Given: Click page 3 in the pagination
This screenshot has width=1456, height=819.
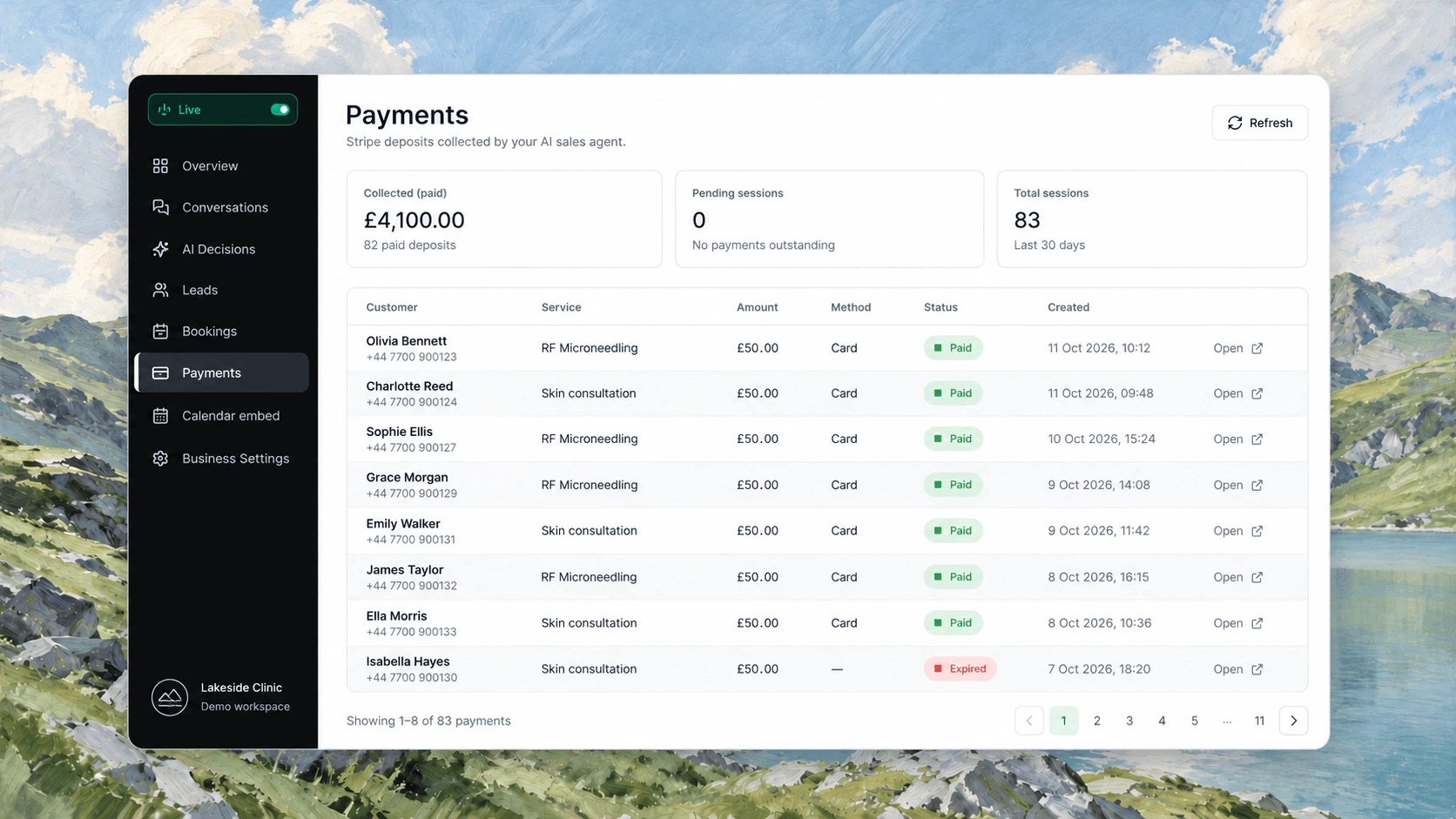Looking at the screenshot, I should coord(1129,721).
